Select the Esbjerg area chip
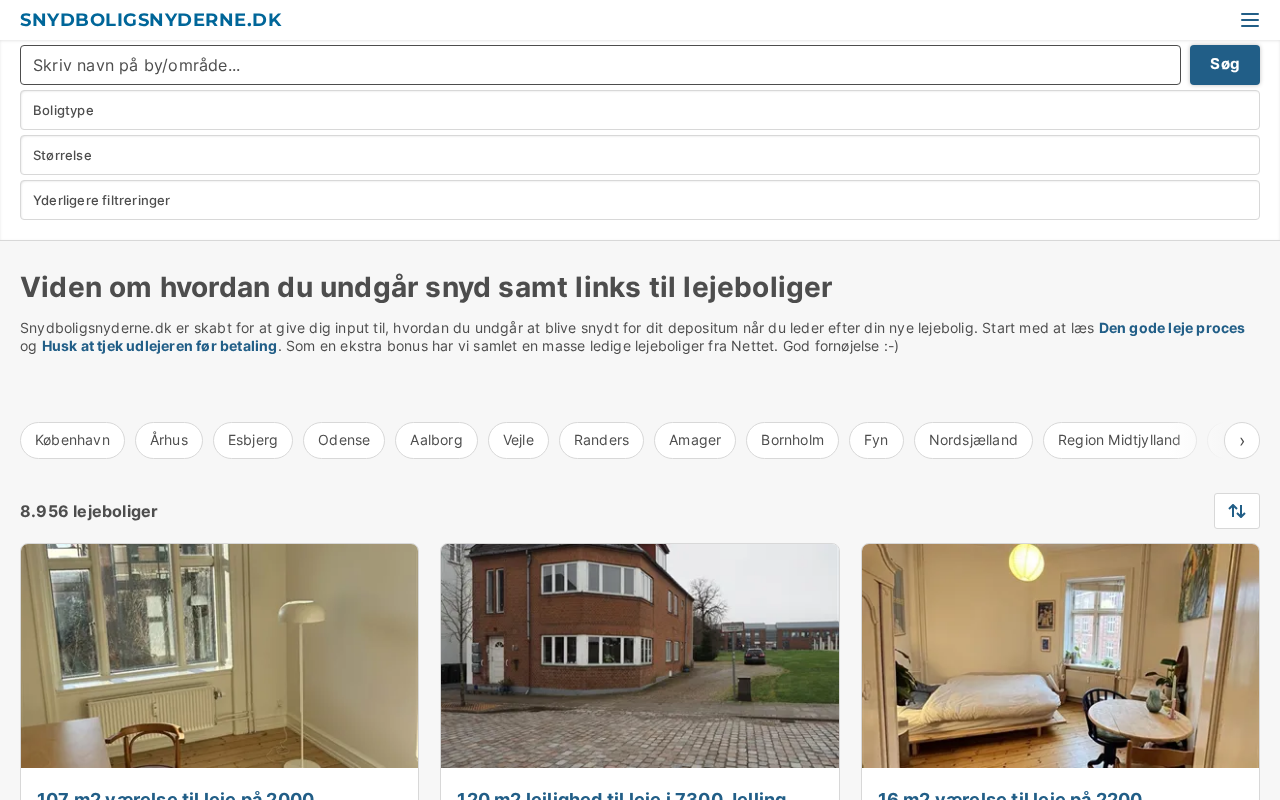The height and width of the screenshot is (800, 1280). (253, 440)
